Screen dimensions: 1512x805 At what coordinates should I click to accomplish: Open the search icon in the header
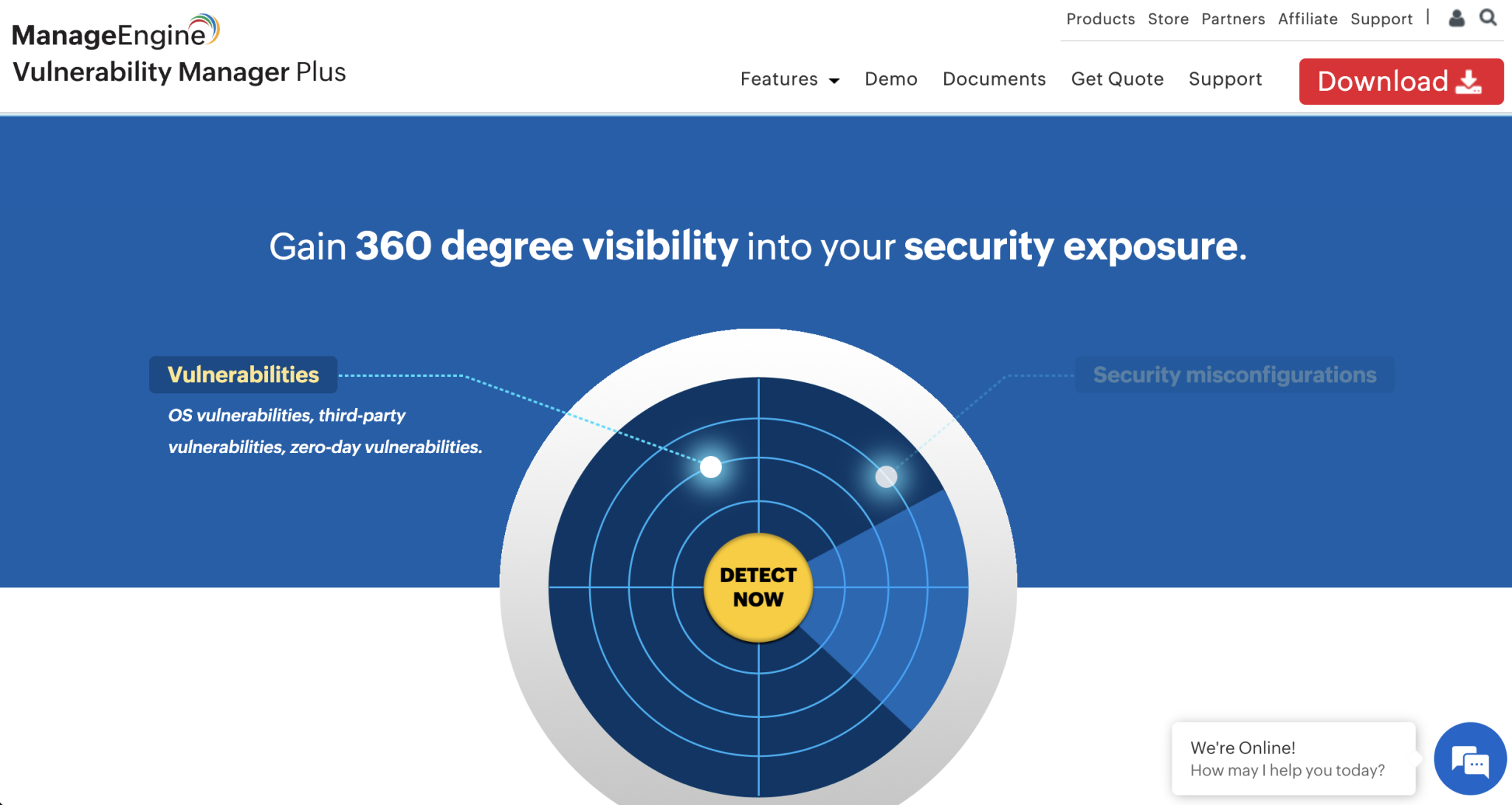1488,18
